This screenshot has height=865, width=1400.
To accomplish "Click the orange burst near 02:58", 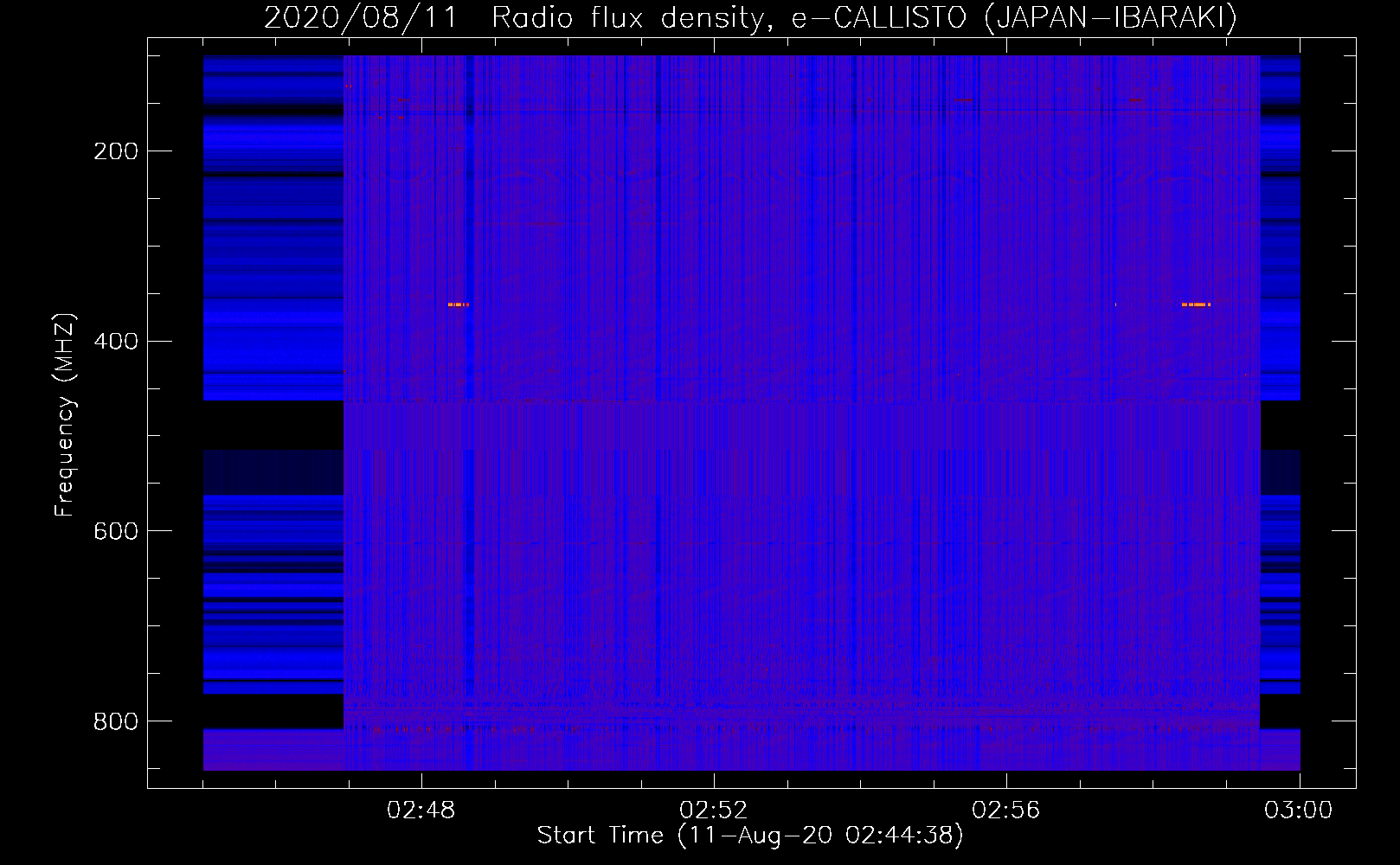I will tap(1196, 304).
